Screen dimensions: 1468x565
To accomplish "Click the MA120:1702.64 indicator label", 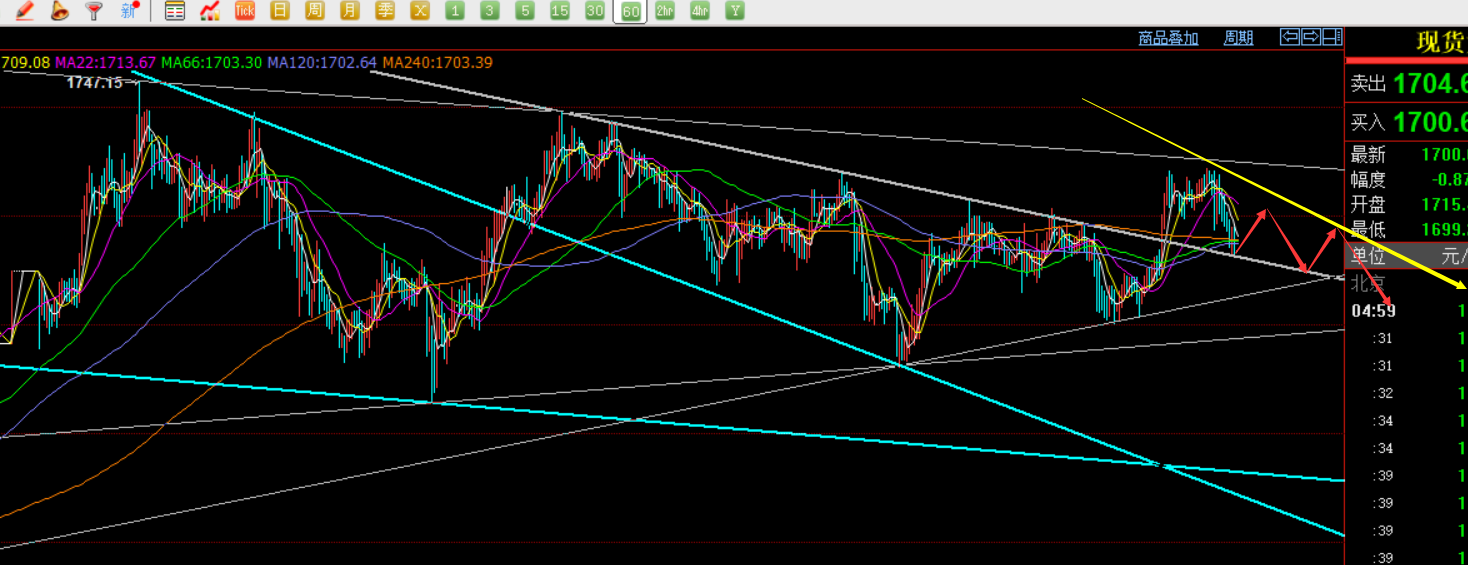I will [322, 62].
